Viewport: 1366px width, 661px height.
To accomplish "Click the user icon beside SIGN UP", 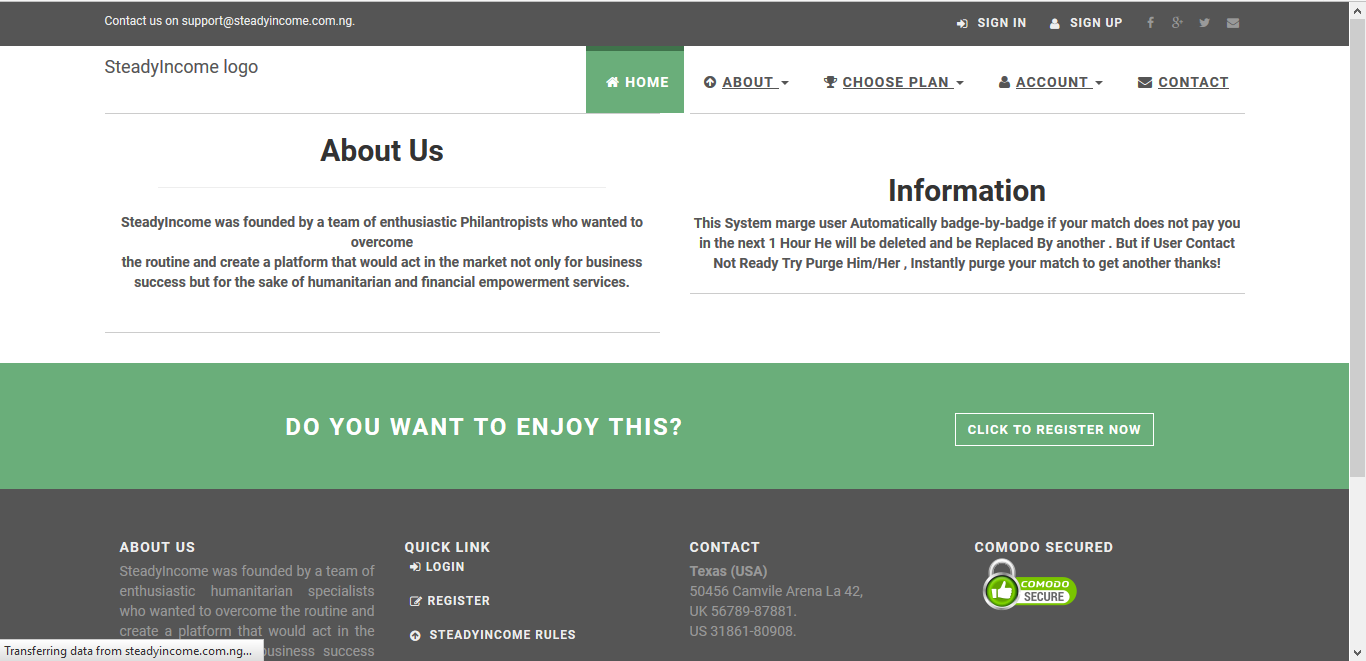I will tap(1055, 23).
